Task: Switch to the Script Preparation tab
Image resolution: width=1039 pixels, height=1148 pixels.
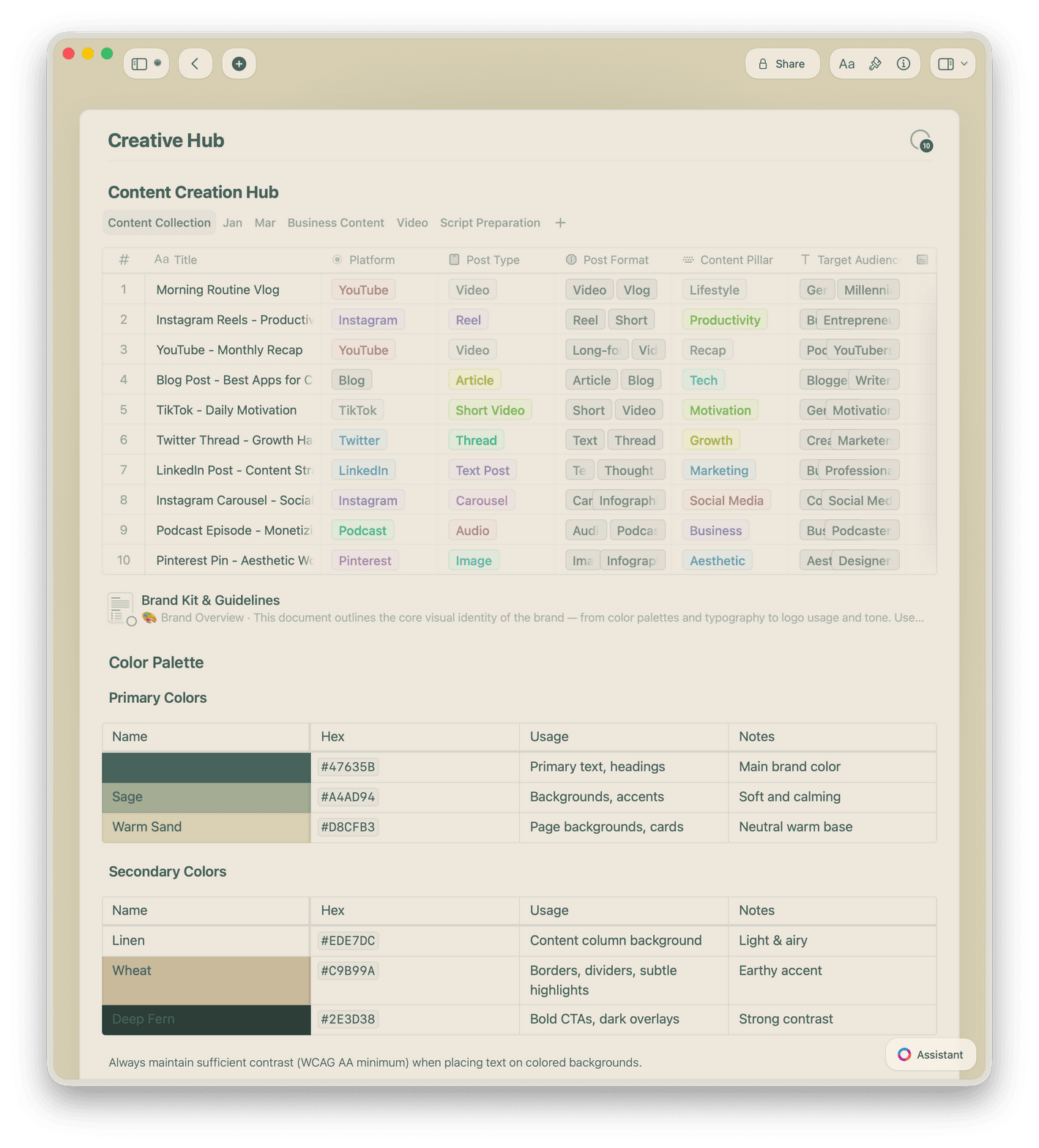Action: tap(490, 223)
